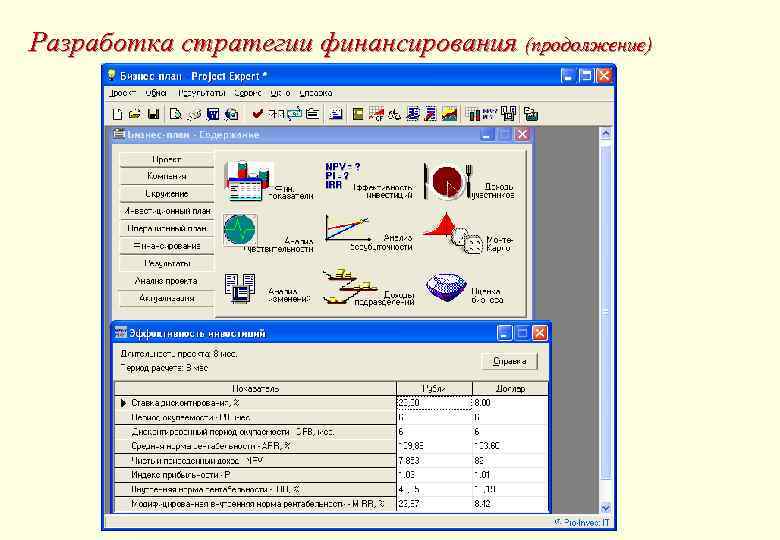Click the page preview toolbar icon
Image resolution: width=780 pixels, height=540 pixels.
175,114
